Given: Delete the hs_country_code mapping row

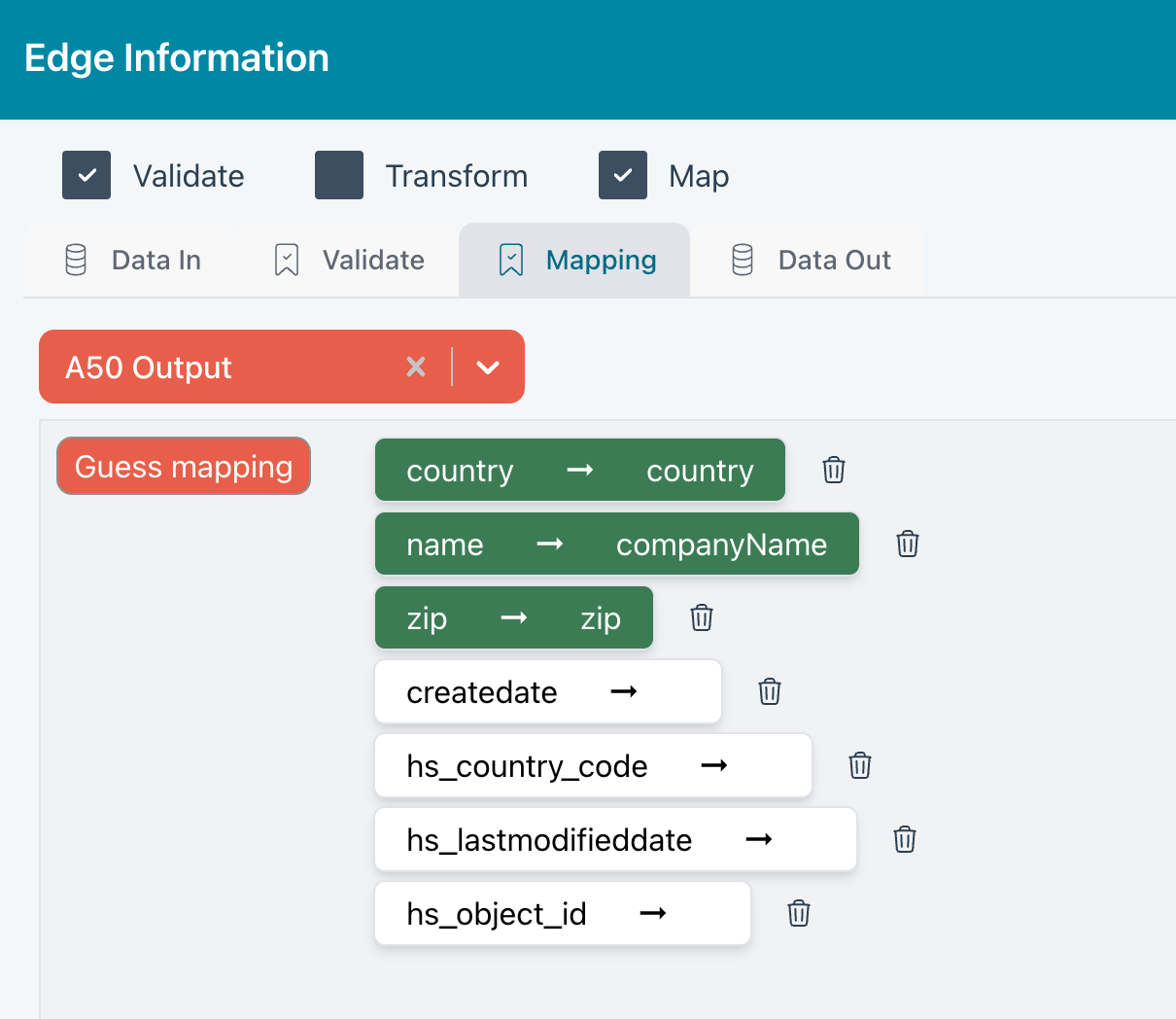Looking at the screenshot, I should coord(859,765).
